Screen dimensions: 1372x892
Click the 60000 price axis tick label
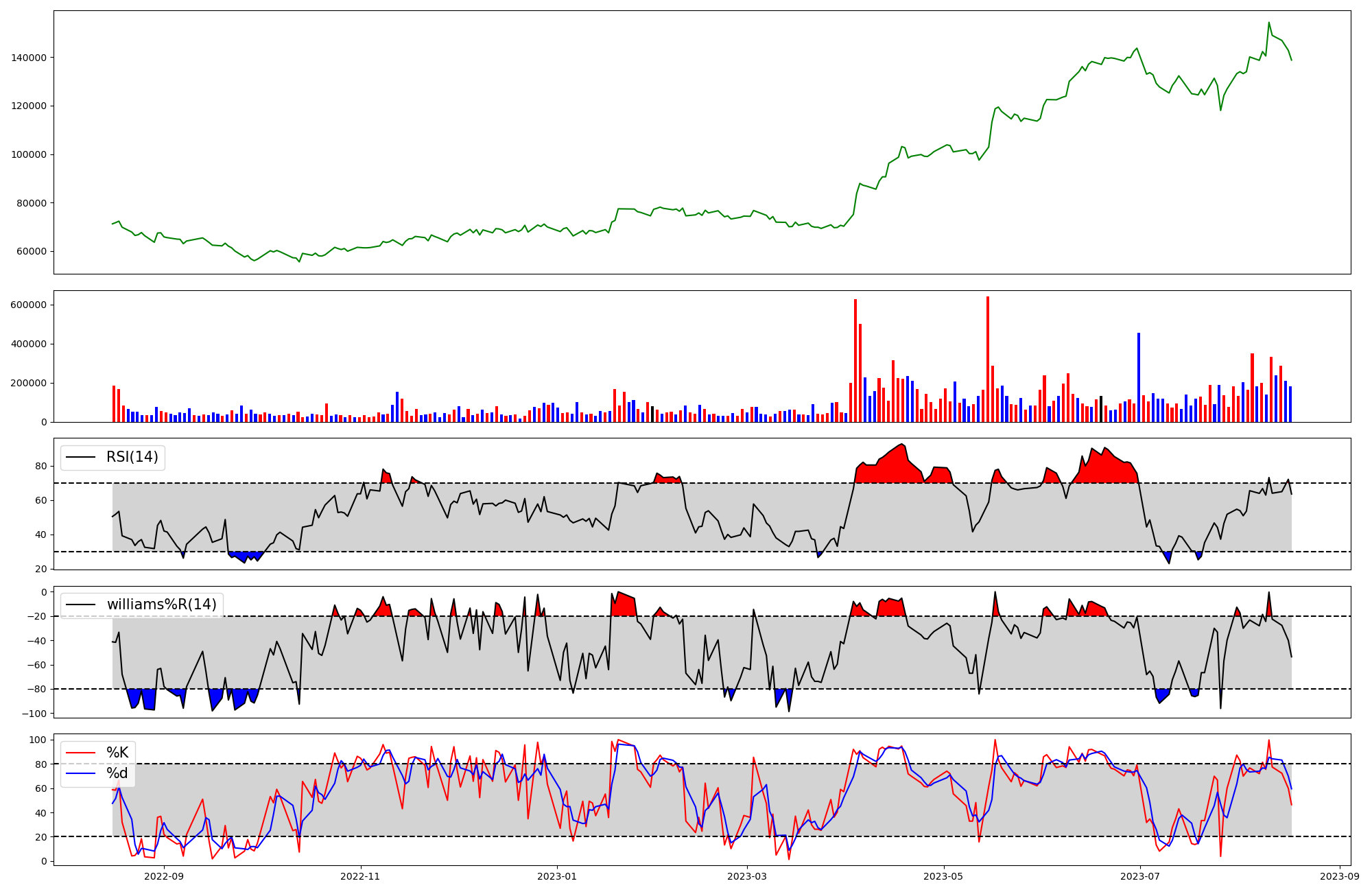click(32, 252)
